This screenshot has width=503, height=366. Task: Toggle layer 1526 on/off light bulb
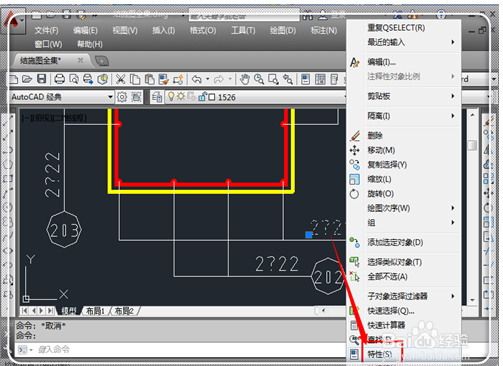(x=171, y=97)
